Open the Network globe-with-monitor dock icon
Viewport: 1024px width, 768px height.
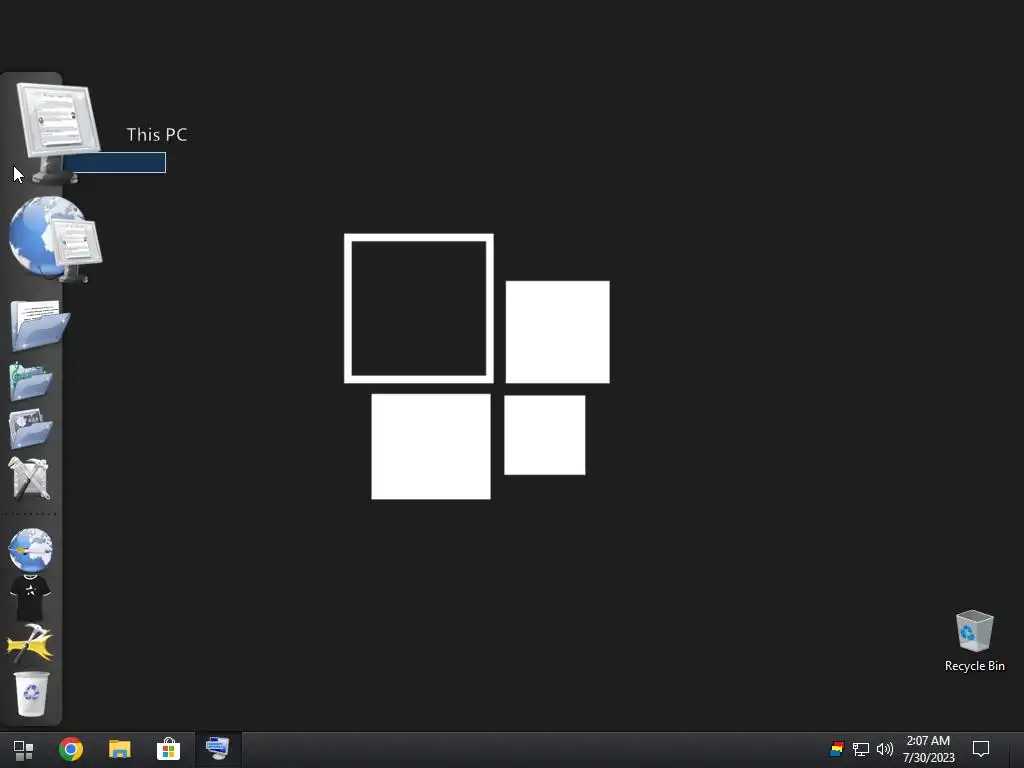click(x=56, y=239)
